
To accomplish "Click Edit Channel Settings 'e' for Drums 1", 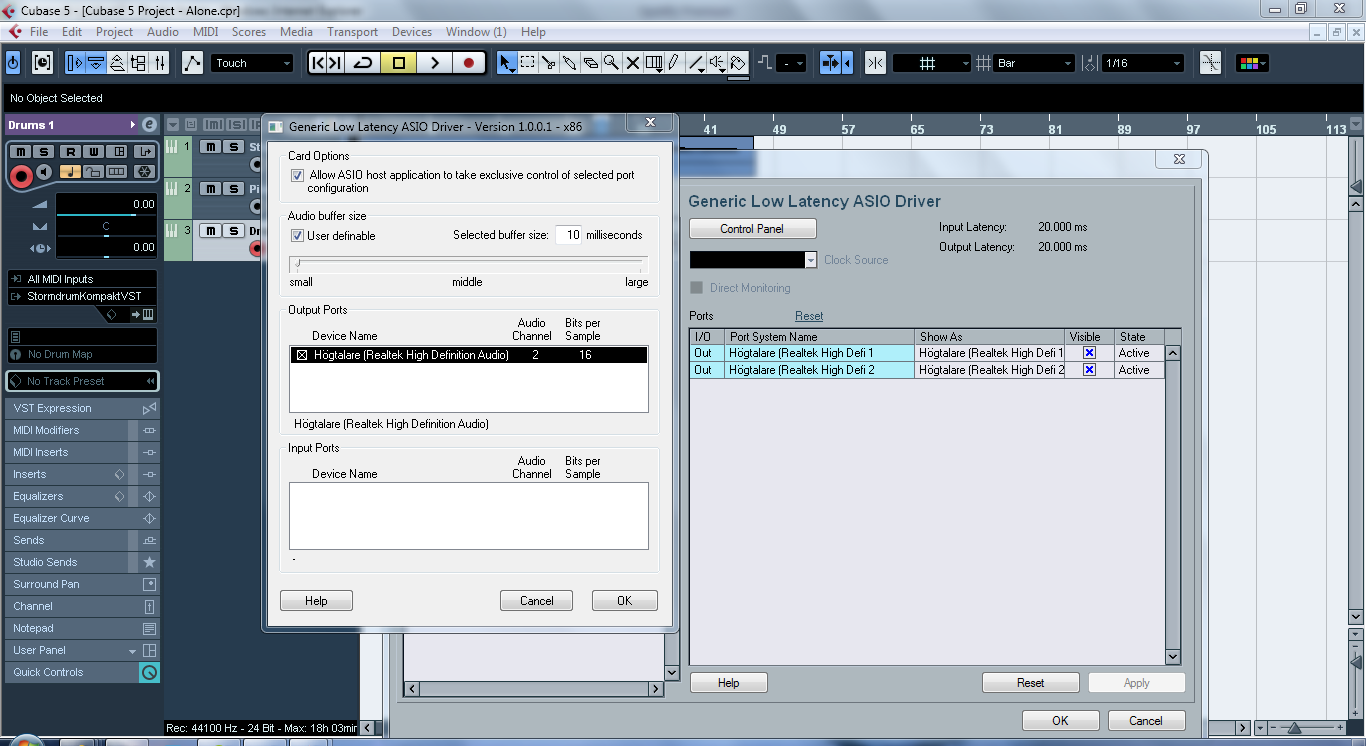I will point(149,125).
